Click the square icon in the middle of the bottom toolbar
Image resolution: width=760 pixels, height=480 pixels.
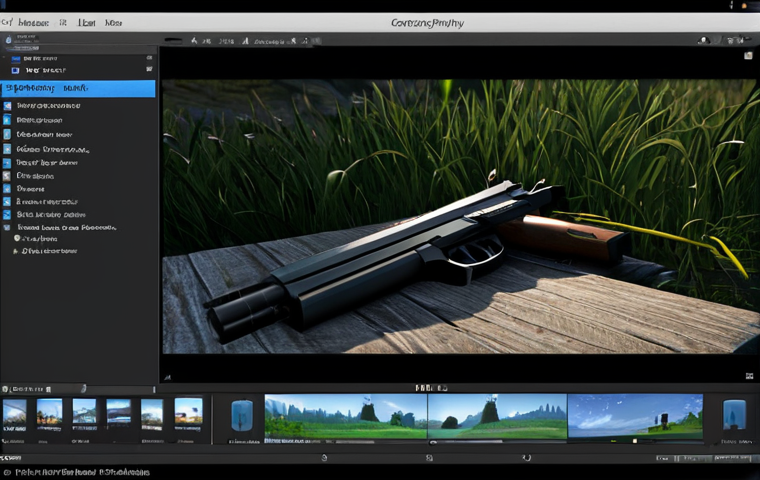(x=429, y=458)
